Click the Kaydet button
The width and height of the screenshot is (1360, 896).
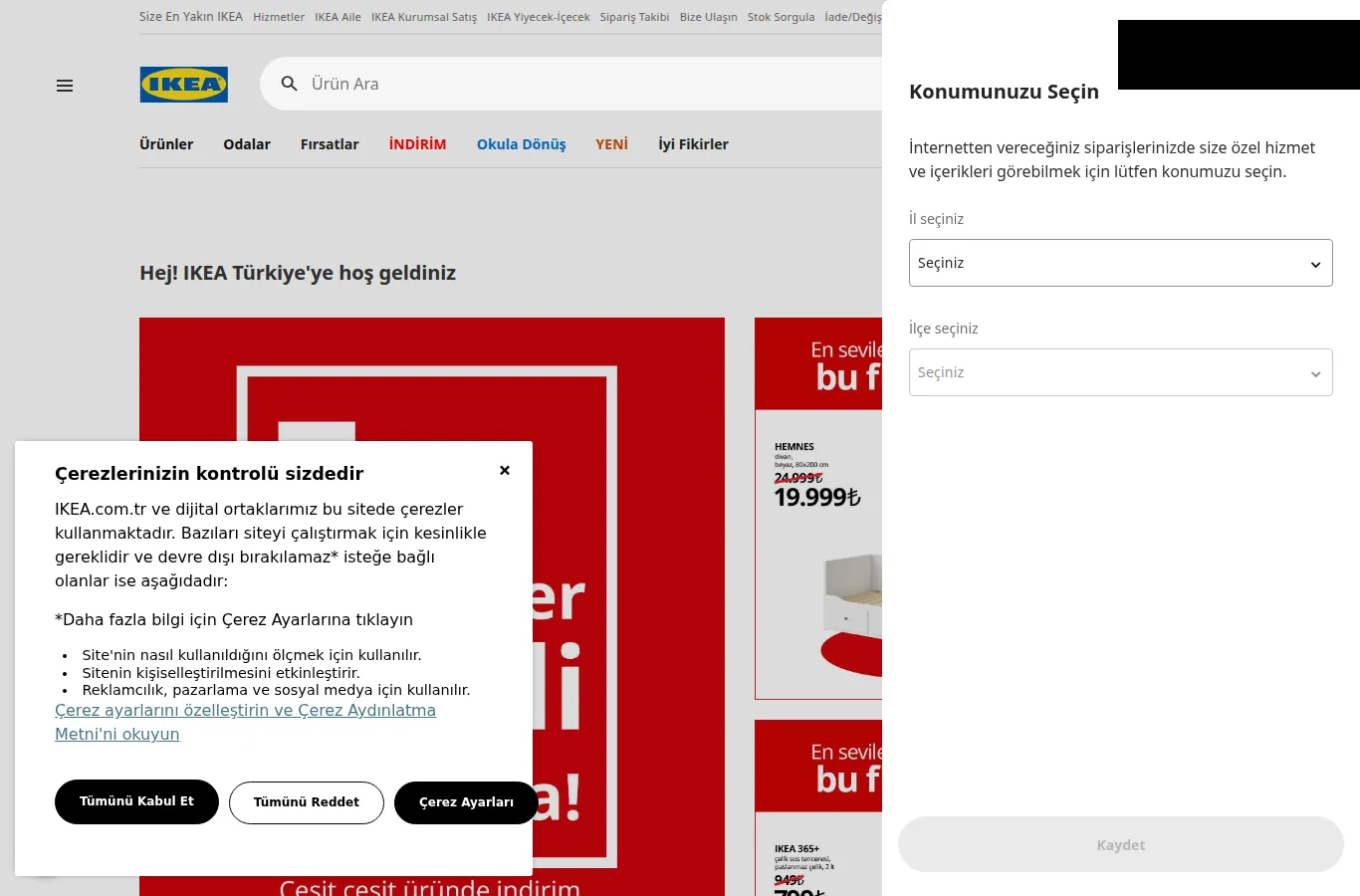click(1121, 844)
